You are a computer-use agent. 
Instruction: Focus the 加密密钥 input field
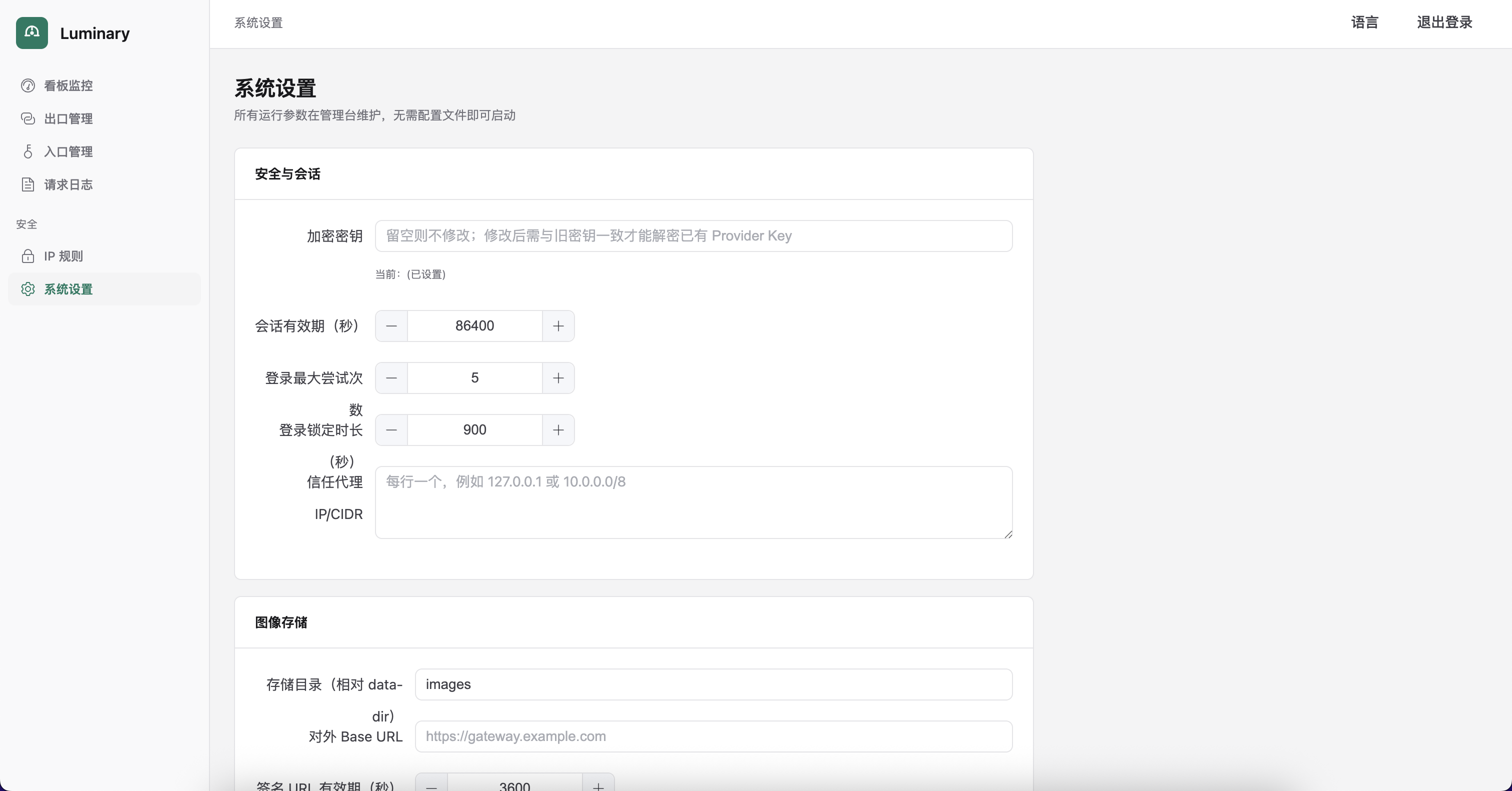point(694,236)
